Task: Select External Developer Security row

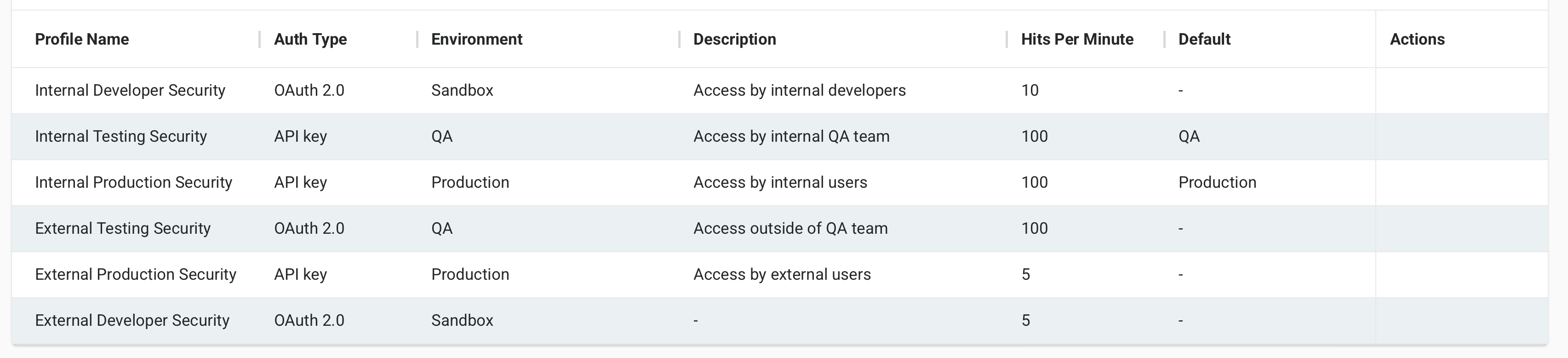Action: tap(132, 320)
